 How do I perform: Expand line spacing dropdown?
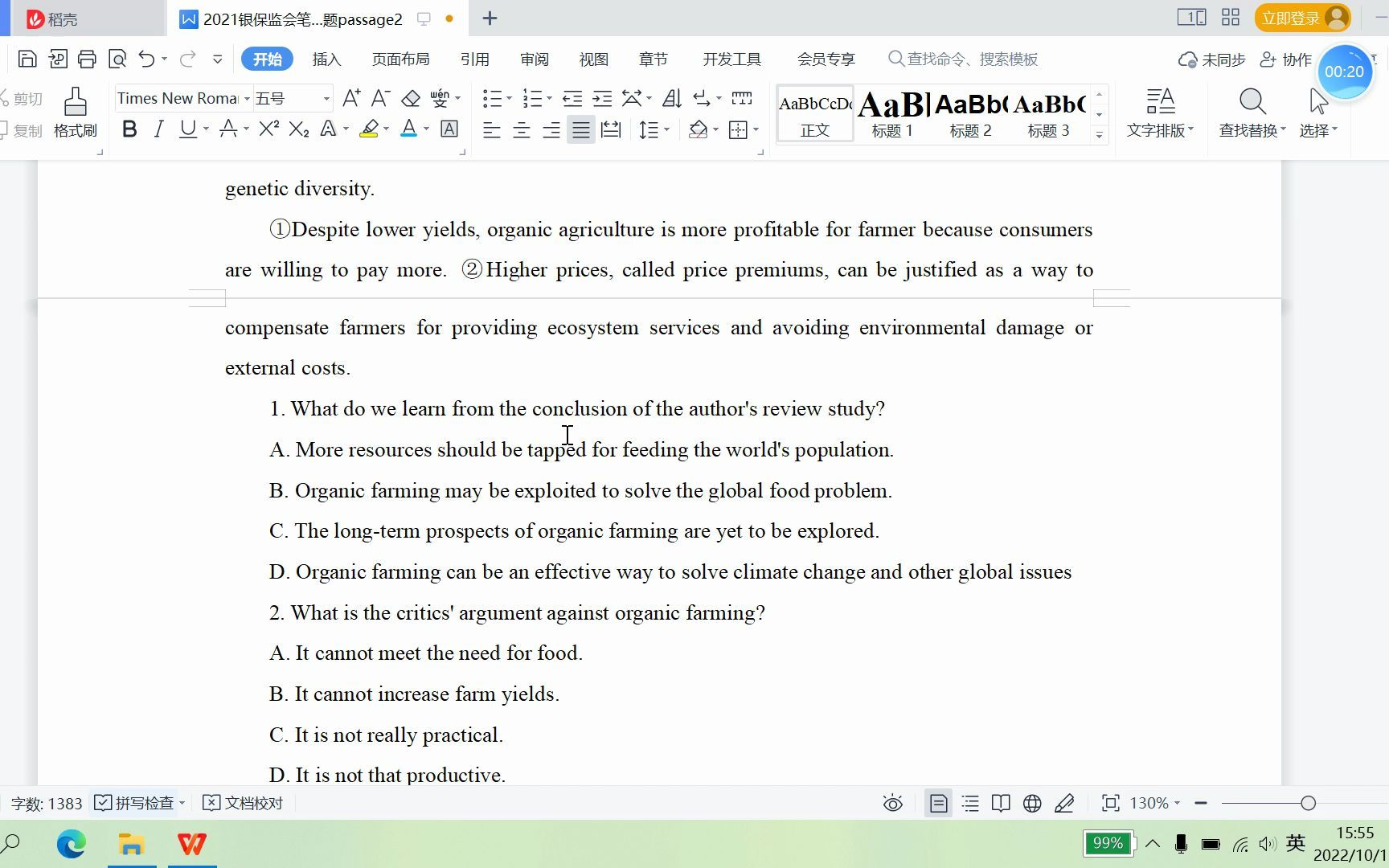(666, 129)
